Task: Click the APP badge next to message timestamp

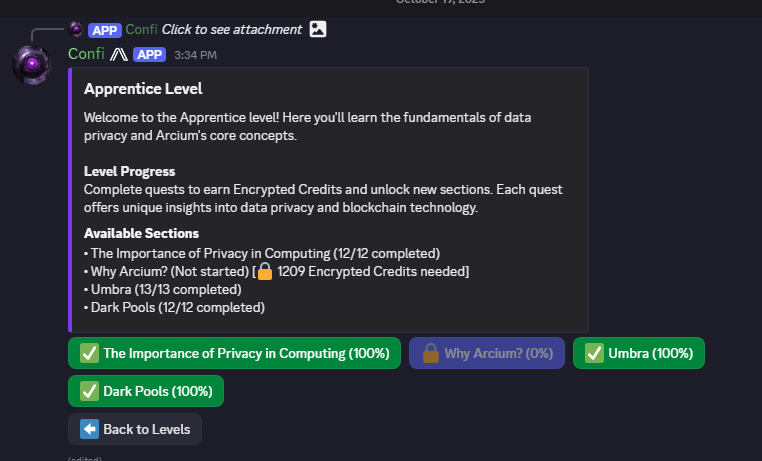Action: point(149,54)
